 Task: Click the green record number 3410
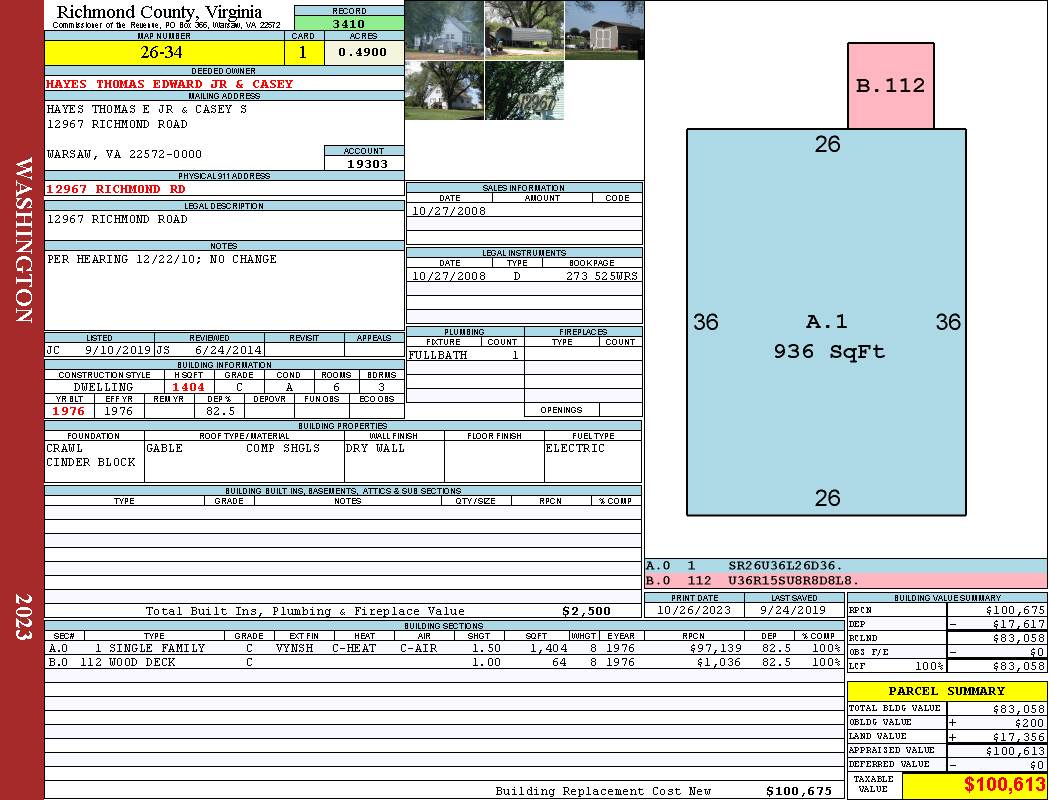tap(349, 23)
